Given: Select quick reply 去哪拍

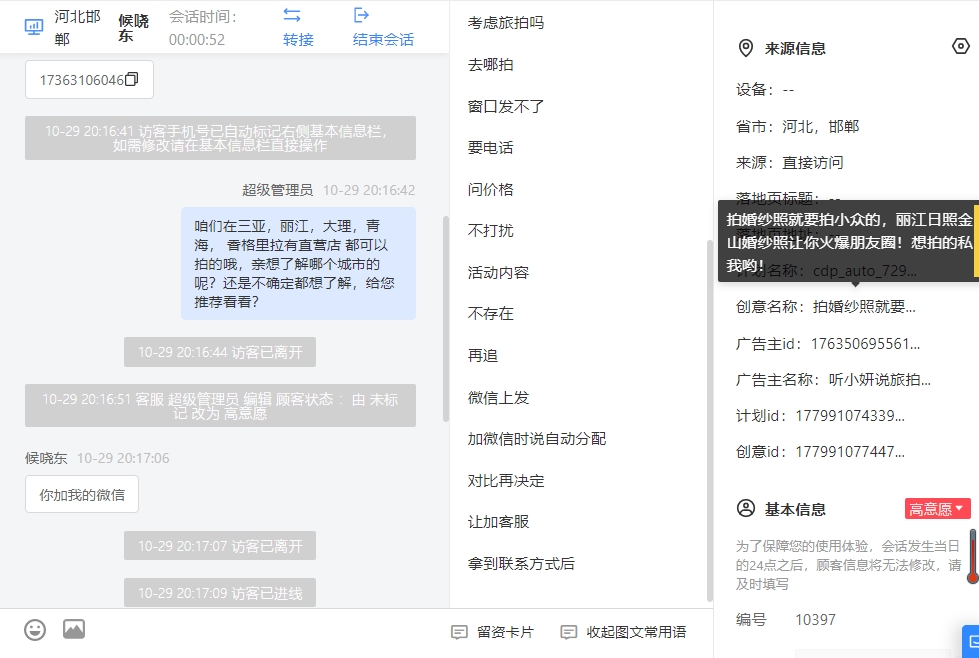Looking at the screenshot, I should pos(490,64).
